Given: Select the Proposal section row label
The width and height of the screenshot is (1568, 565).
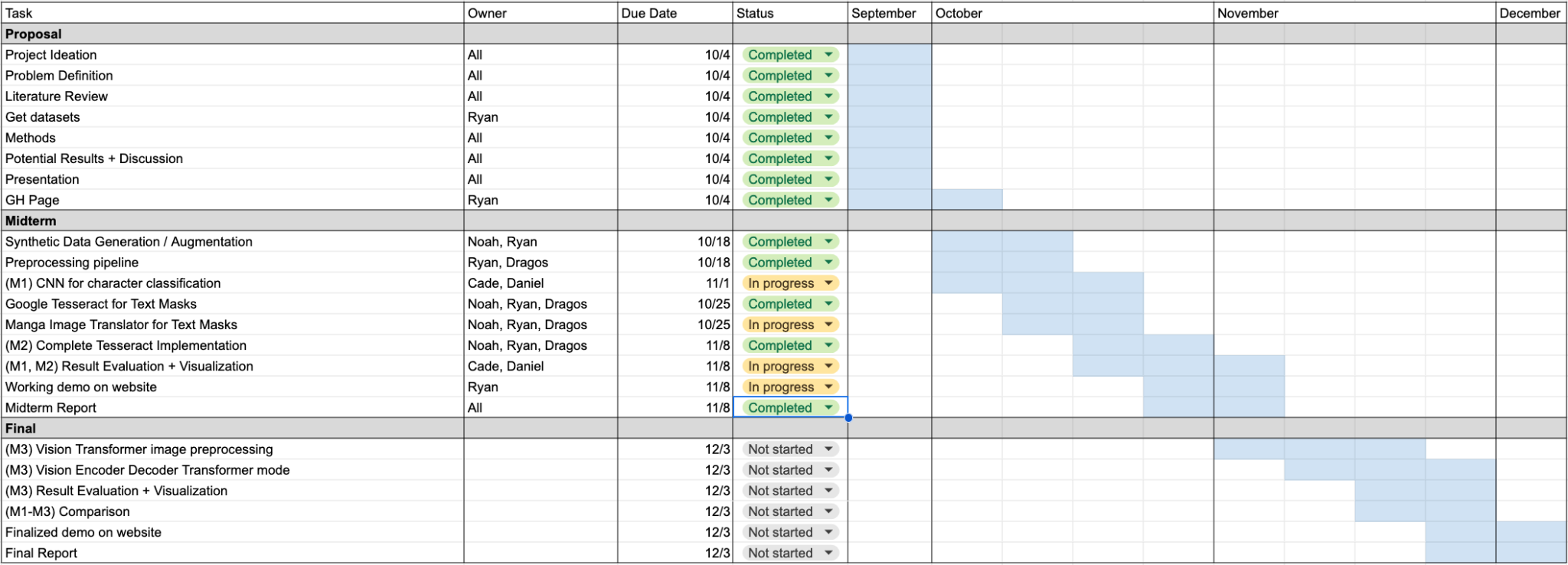Looking at the screenshot, I should pyautogui.click(x=233, y=34).
